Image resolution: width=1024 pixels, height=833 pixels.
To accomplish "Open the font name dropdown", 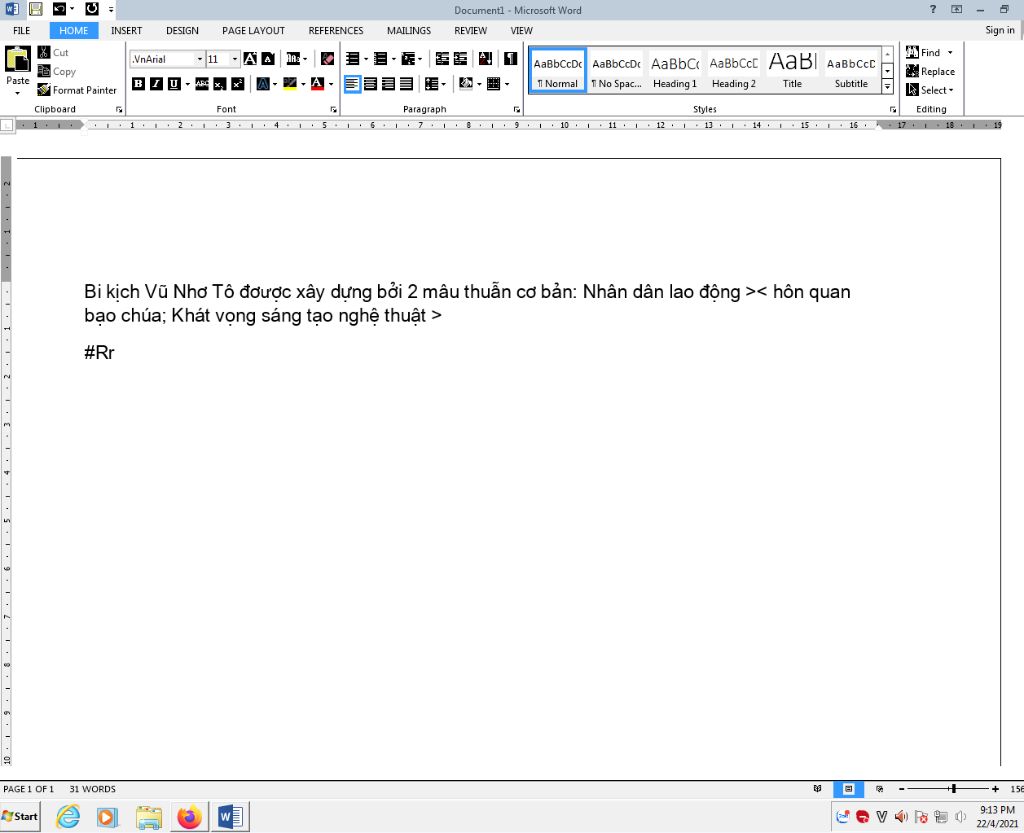I will coord(200,59).
